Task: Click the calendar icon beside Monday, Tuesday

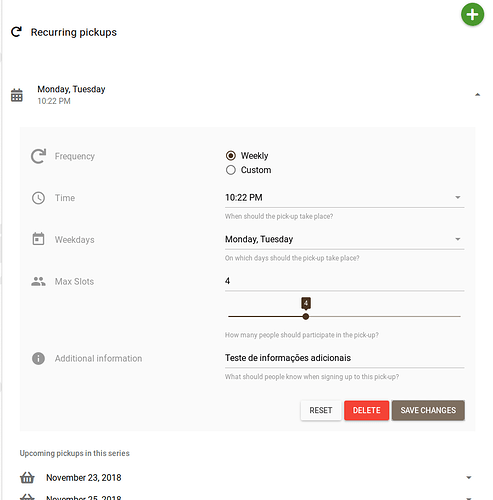Action: (17, 95)
